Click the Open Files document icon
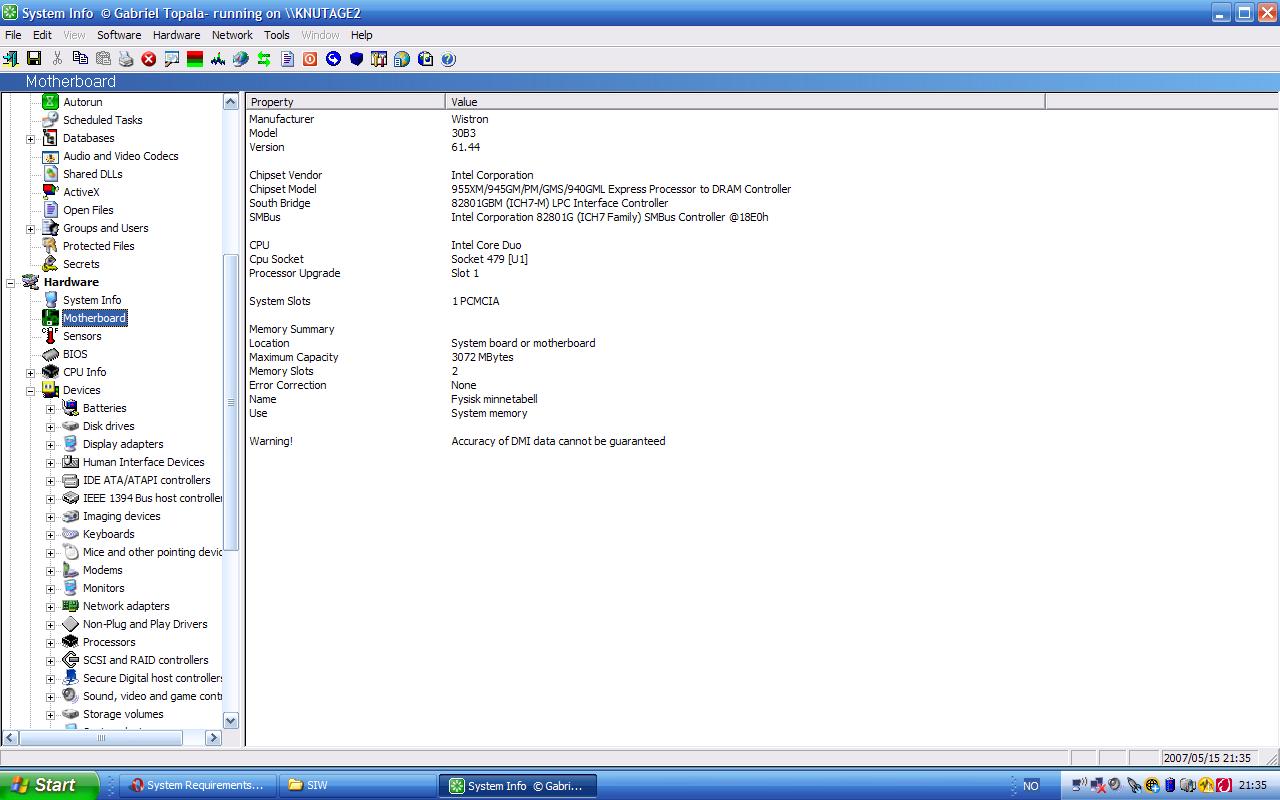 pyautogui.click(x=50, y=210)
